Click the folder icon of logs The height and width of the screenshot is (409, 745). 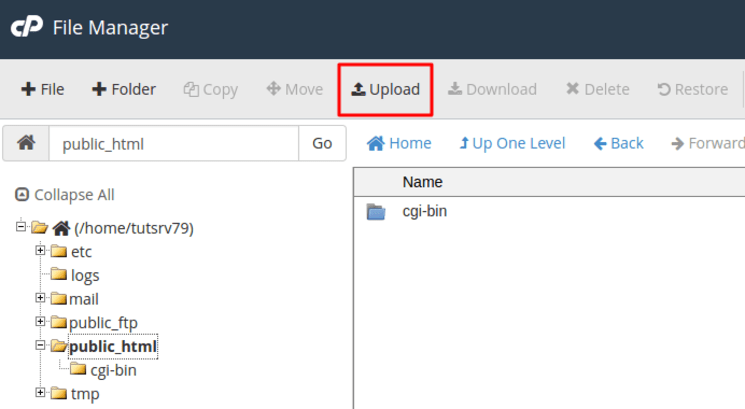tap(59, 274)
